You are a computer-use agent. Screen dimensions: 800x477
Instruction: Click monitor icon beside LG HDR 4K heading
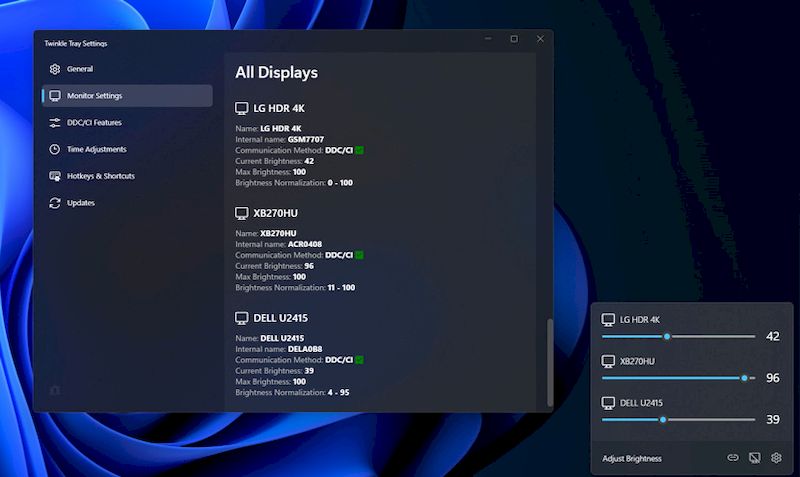[x=241, y=108]
